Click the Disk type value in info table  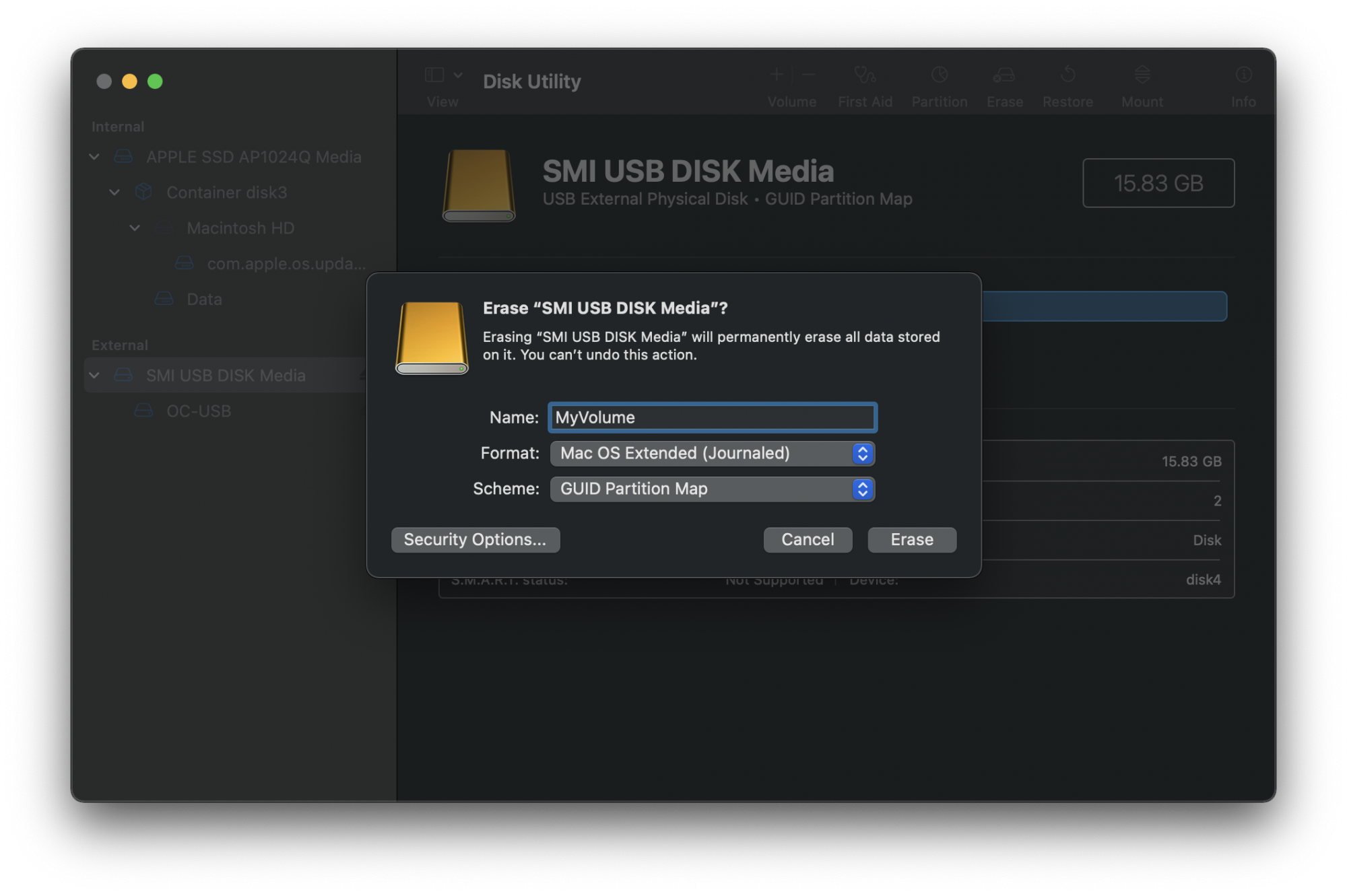[x=1207, y=540]
